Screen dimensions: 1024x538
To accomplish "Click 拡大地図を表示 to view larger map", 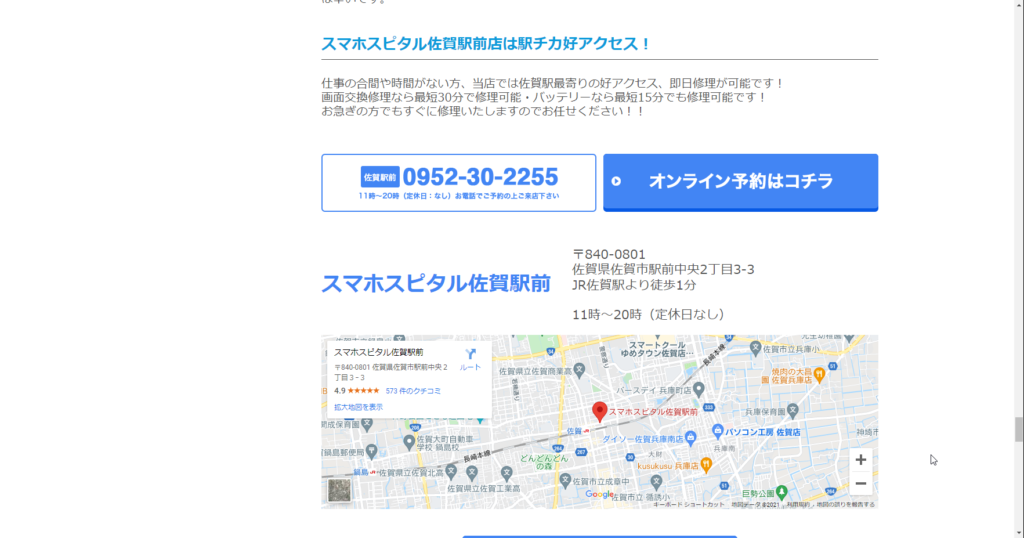I will 359,407.
